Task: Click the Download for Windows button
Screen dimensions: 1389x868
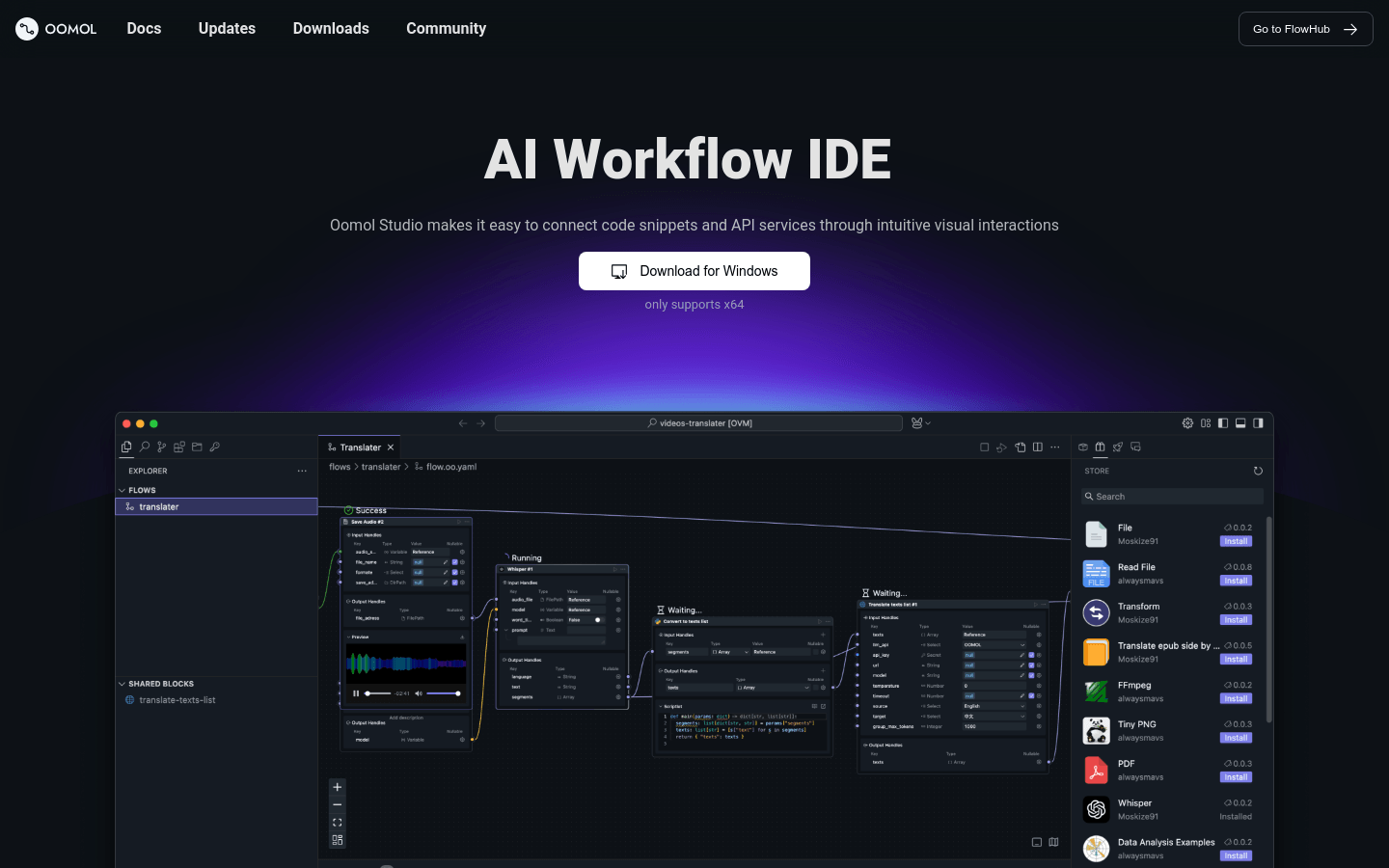Action: pos(694,271)
